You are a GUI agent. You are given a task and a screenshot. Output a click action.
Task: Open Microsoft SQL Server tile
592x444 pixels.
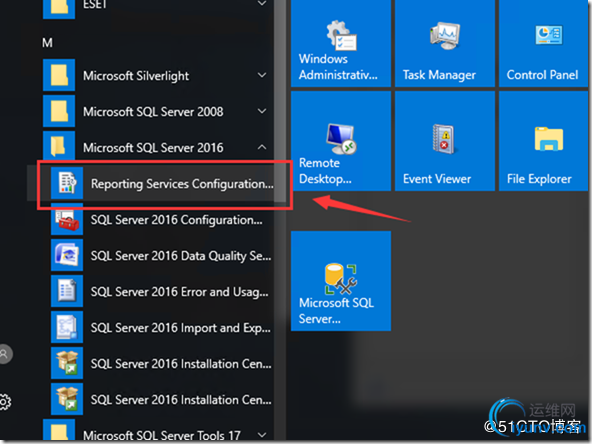click(x=341, y=281)
